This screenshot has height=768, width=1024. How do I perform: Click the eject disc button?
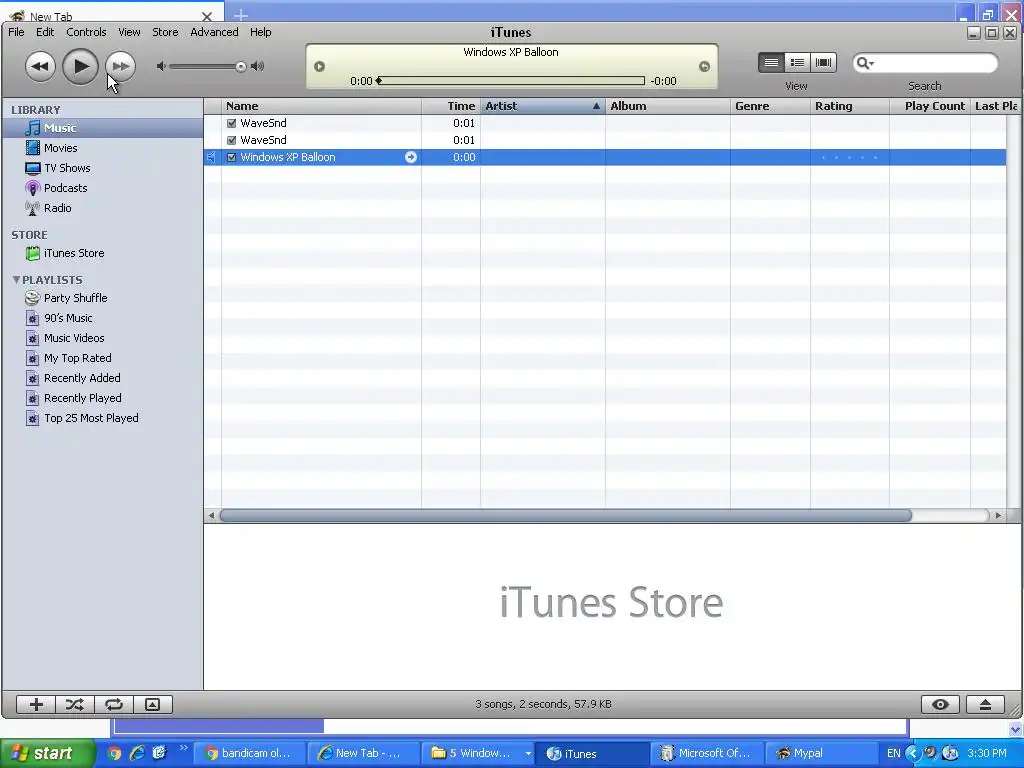pyautogui.click(x=985, y=704)
